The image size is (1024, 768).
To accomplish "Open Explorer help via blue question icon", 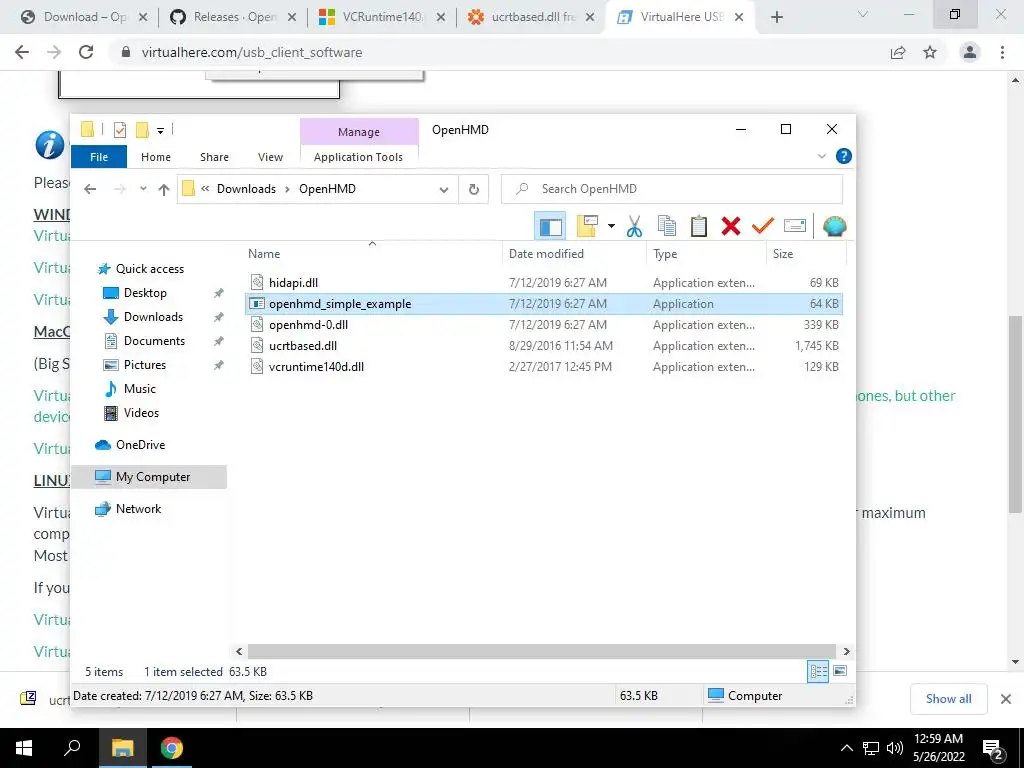I will [844, 156].
